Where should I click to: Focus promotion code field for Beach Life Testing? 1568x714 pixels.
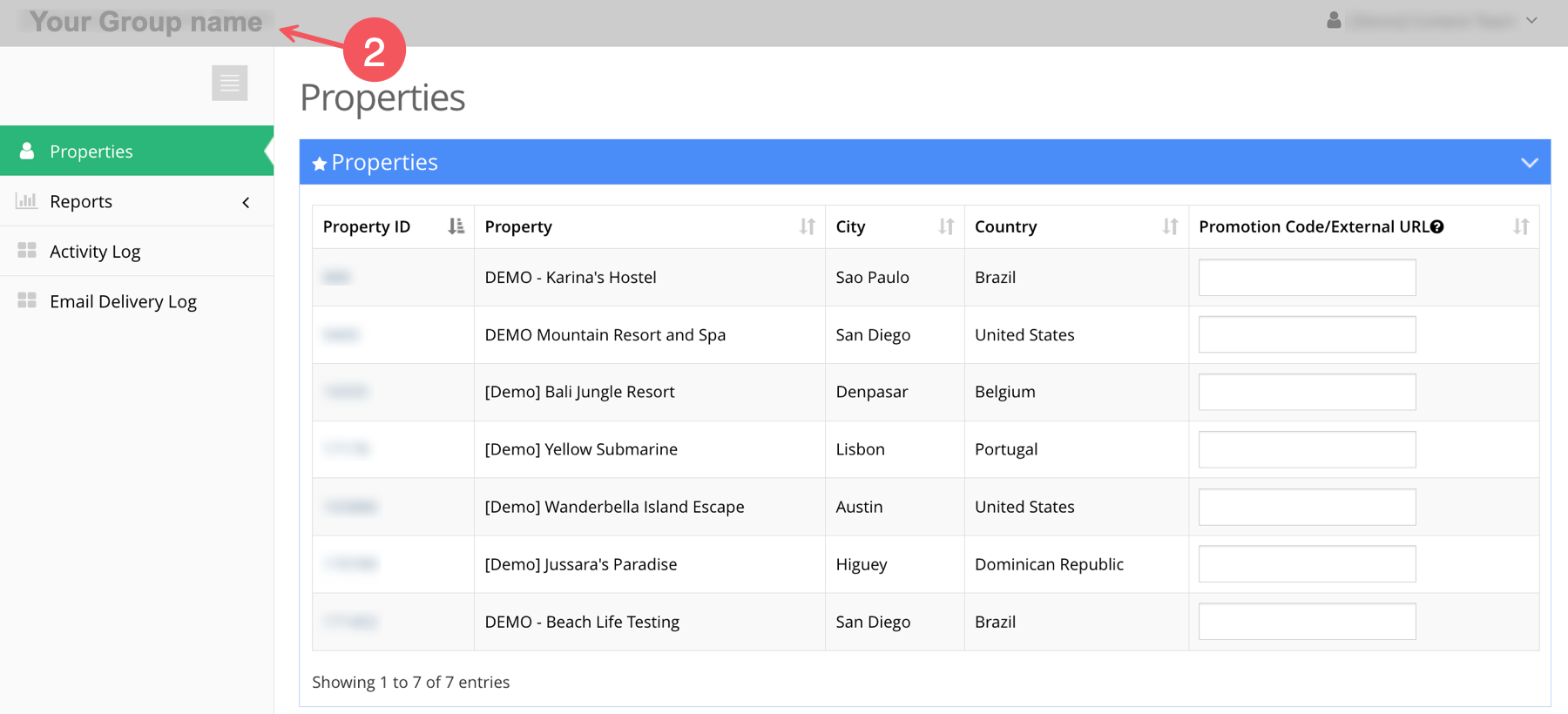click(1307, 622)
